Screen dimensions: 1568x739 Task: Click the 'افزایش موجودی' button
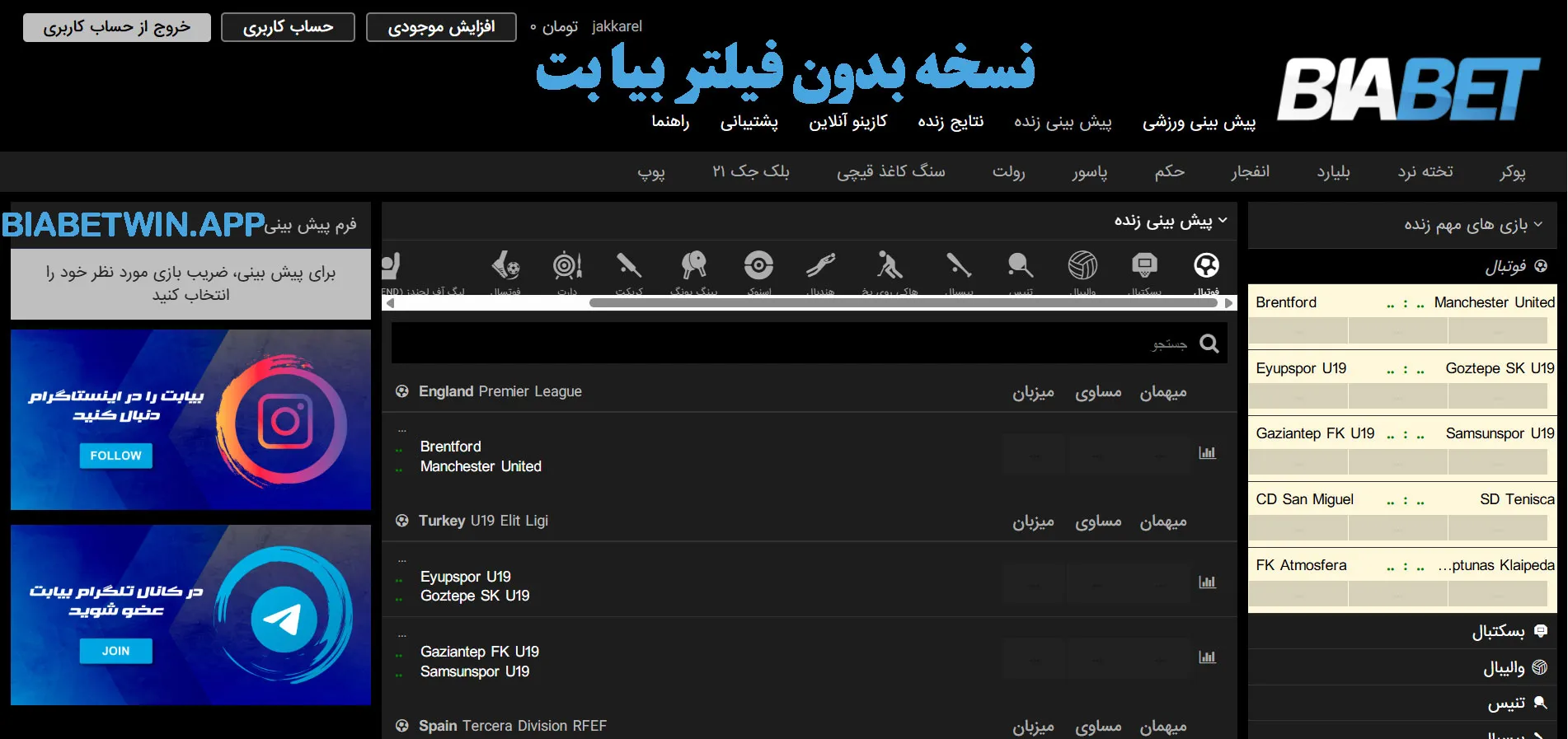[x=441, y=27]
